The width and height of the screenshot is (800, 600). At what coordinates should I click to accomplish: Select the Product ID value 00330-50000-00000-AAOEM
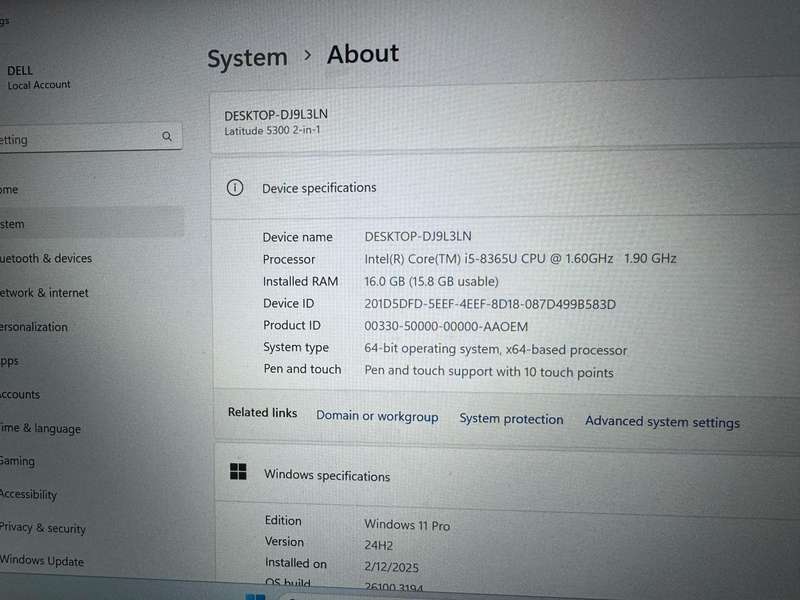pos(446,327)
